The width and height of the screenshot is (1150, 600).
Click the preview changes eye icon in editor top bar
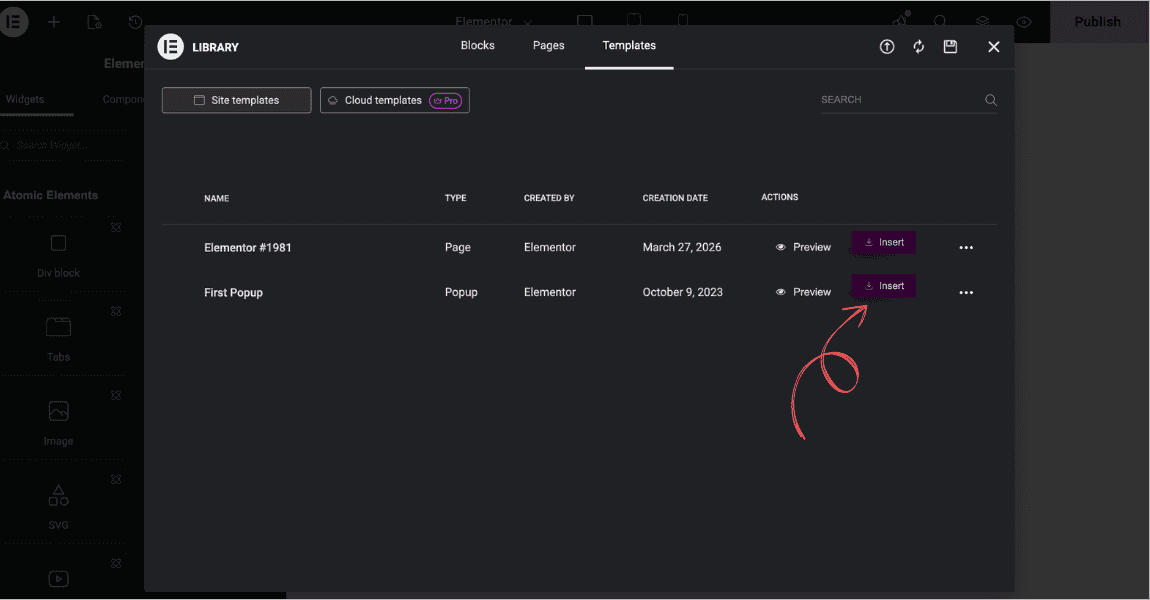(x=1024, y=22)
